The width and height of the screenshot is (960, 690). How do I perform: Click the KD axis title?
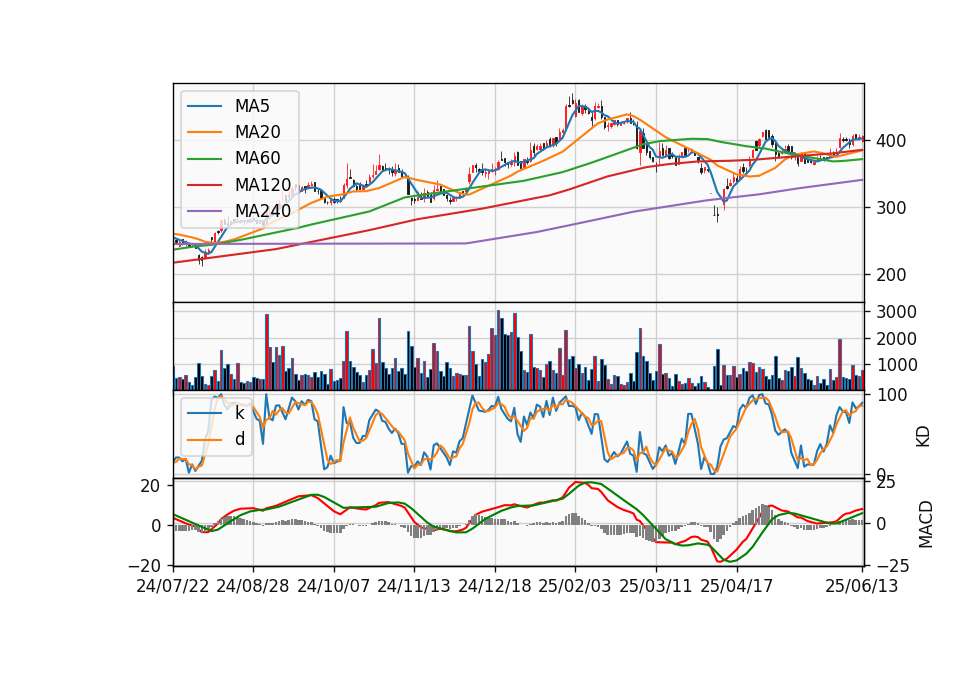coord(923,437)
